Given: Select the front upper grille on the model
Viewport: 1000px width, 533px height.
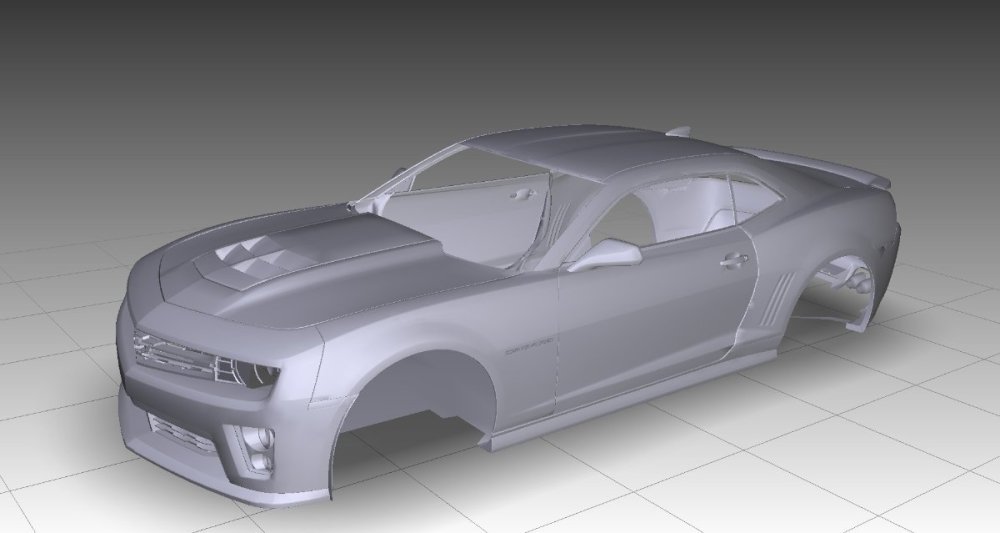Looking at the screenshot, I should [175, 355].
